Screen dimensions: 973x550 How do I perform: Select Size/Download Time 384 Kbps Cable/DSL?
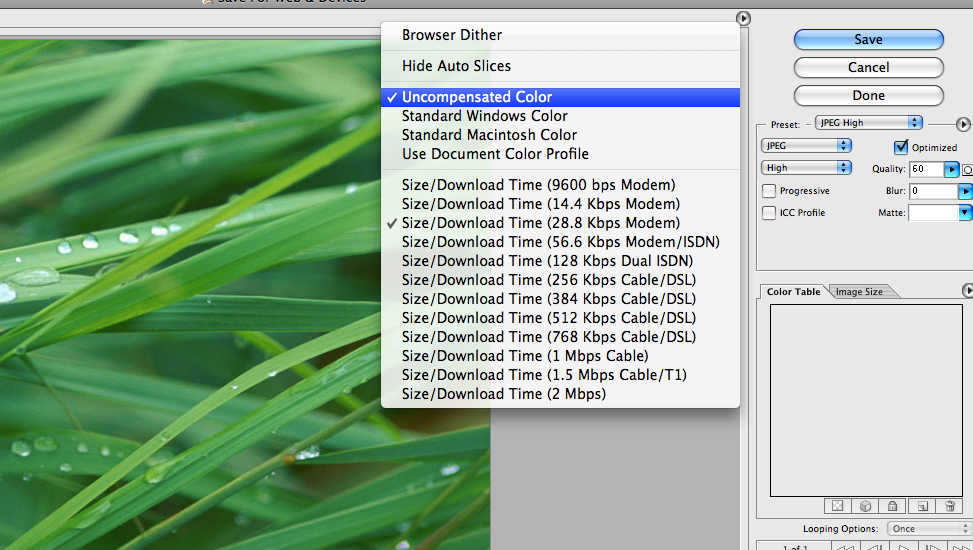point(560,299)
